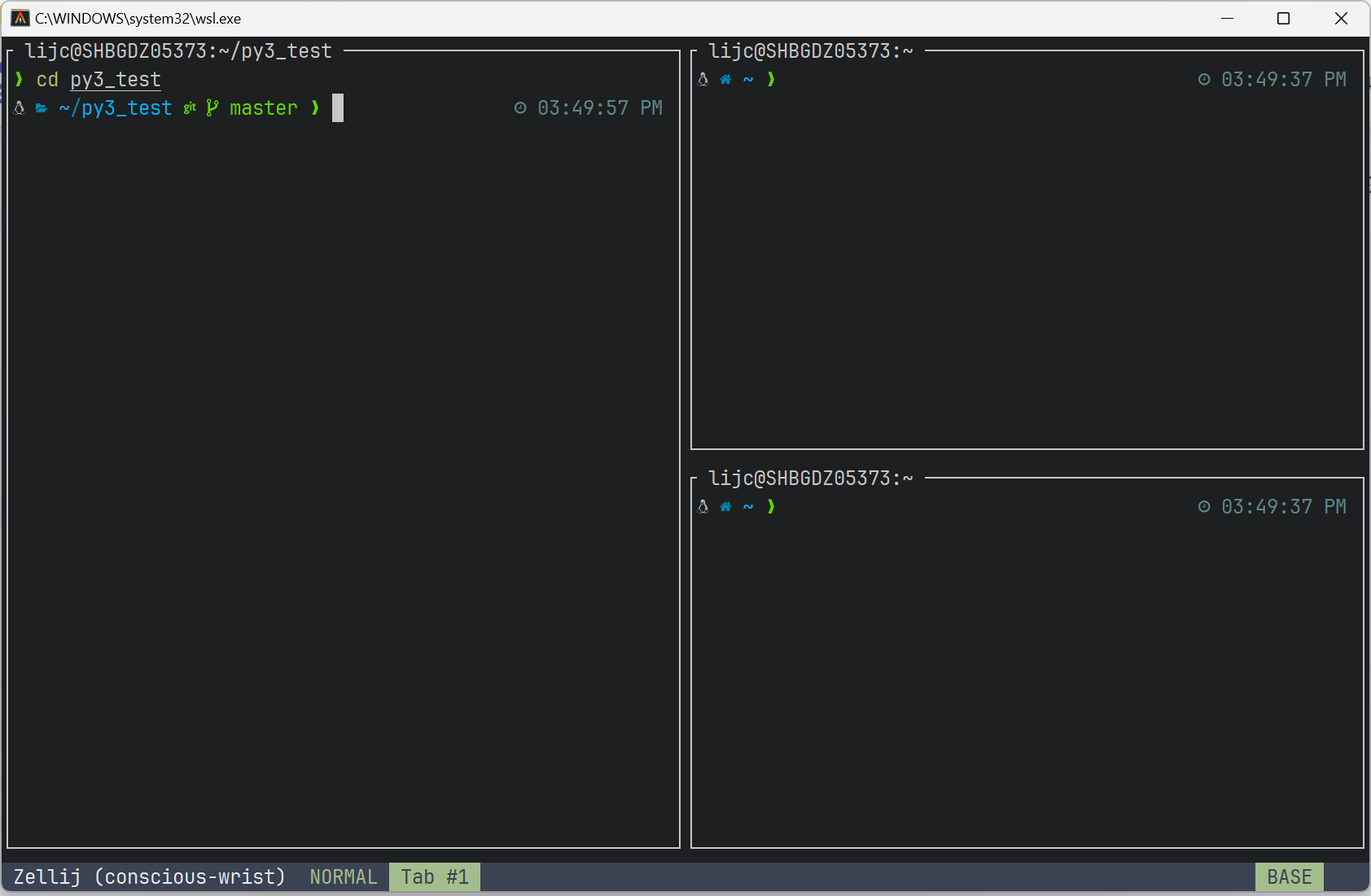Click the Zellij (conscious-wrist) session name
Image resolution: width=1371 pixels, height=896 pixels.
[150, 877]
